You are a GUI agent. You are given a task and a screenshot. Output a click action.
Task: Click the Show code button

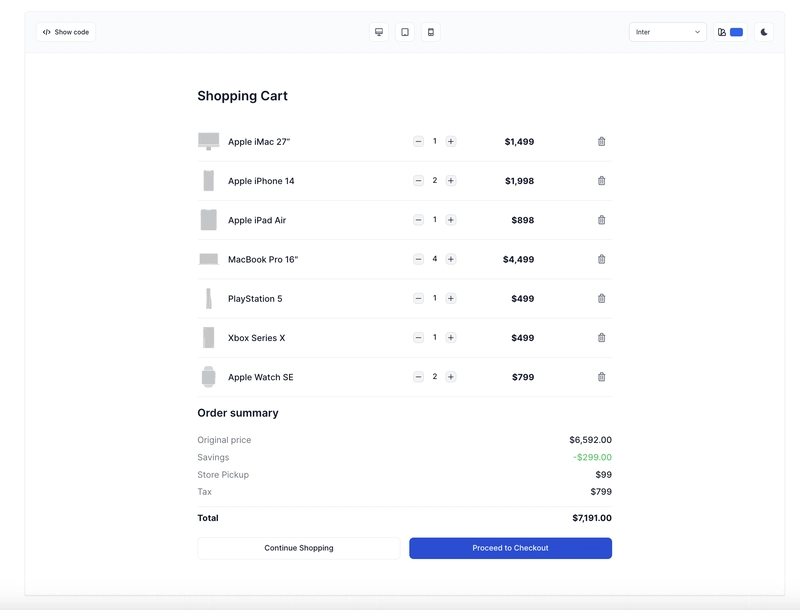click(66, 32)
